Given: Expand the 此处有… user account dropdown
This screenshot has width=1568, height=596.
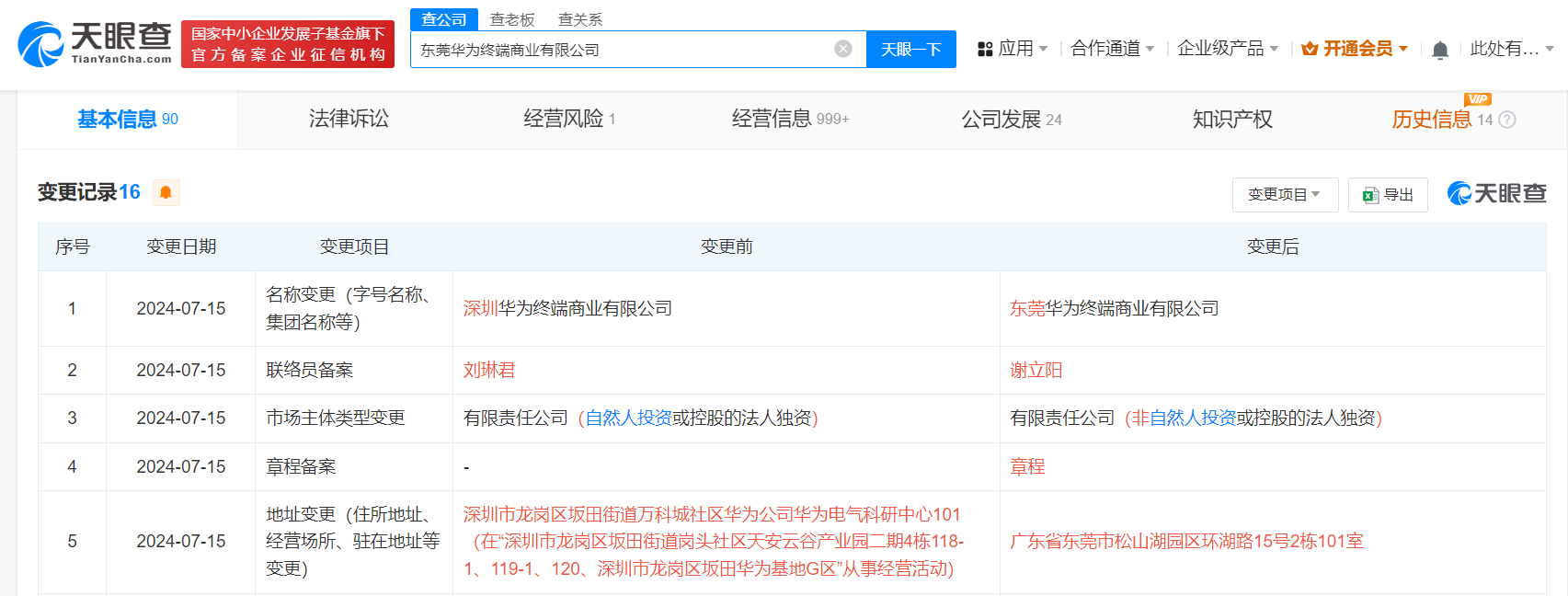Looking at the screenshot, I should 1511,49.
